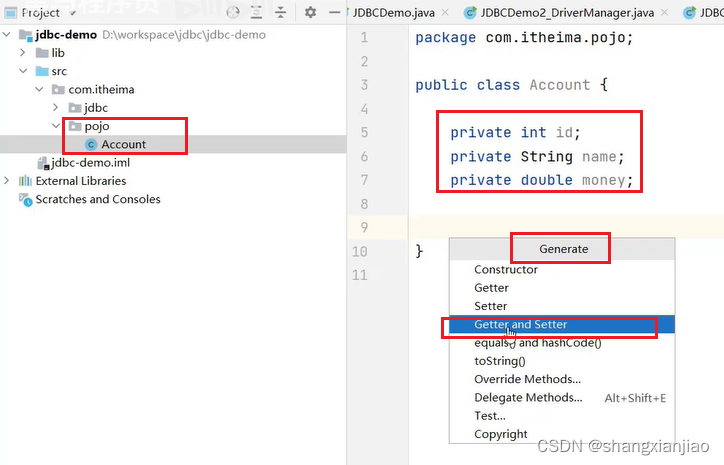
Task: Click the 'private String name;' line
Action: [x=537, y=157]
